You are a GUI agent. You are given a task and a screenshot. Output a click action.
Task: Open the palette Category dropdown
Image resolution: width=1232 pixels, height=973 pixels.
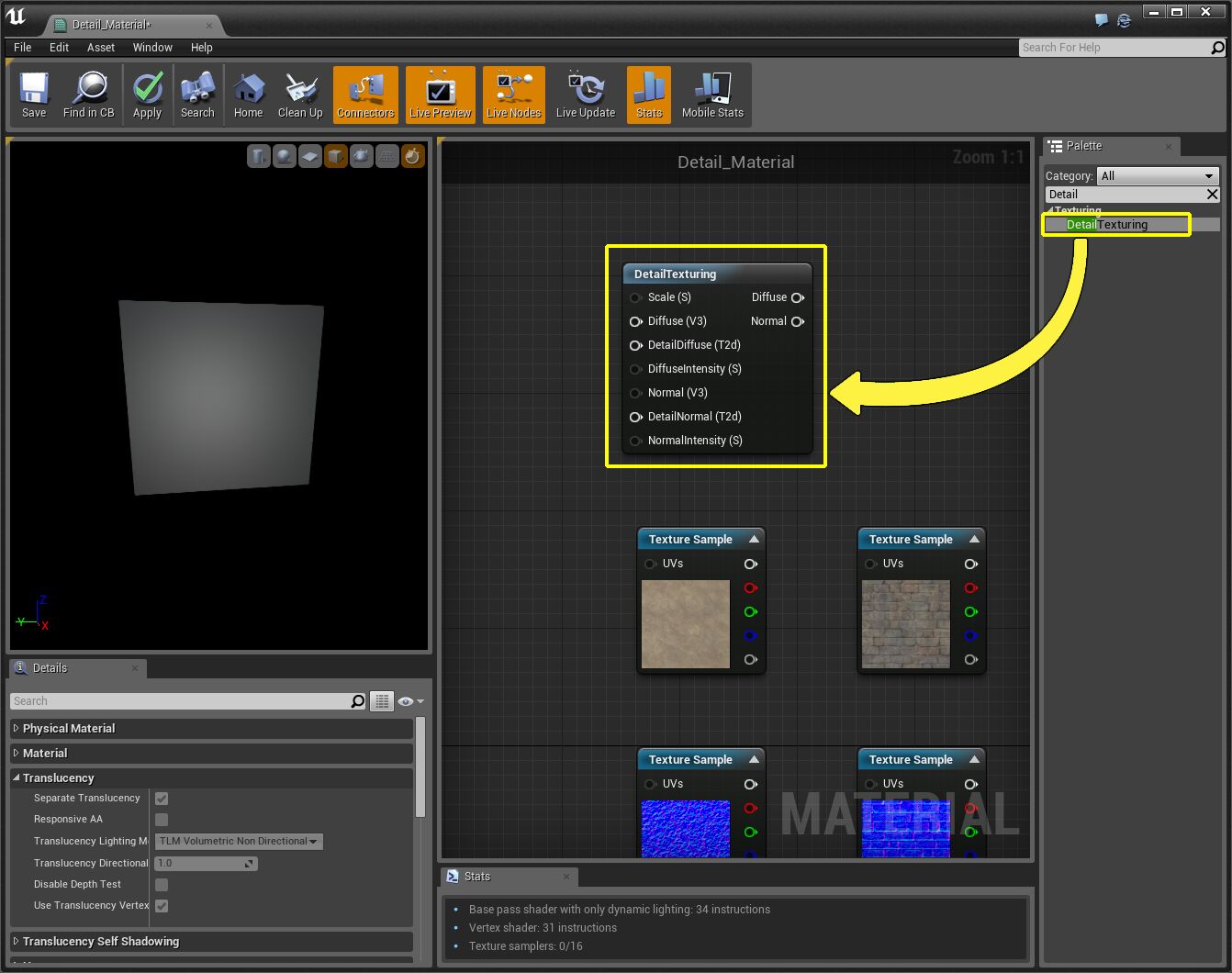click(1158, 175)
